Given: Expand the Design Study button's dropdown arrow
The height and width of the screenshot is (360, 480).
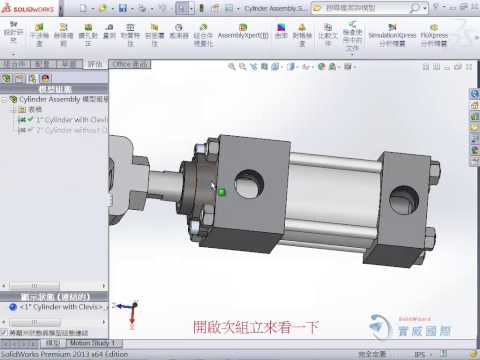Looking at the screenshot, I should 13,54.
